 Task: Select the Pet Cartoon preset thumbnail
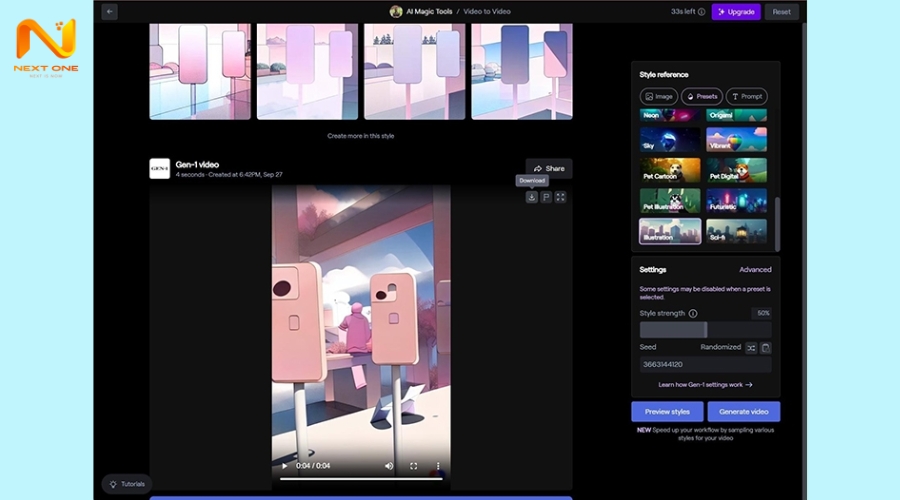670,170
